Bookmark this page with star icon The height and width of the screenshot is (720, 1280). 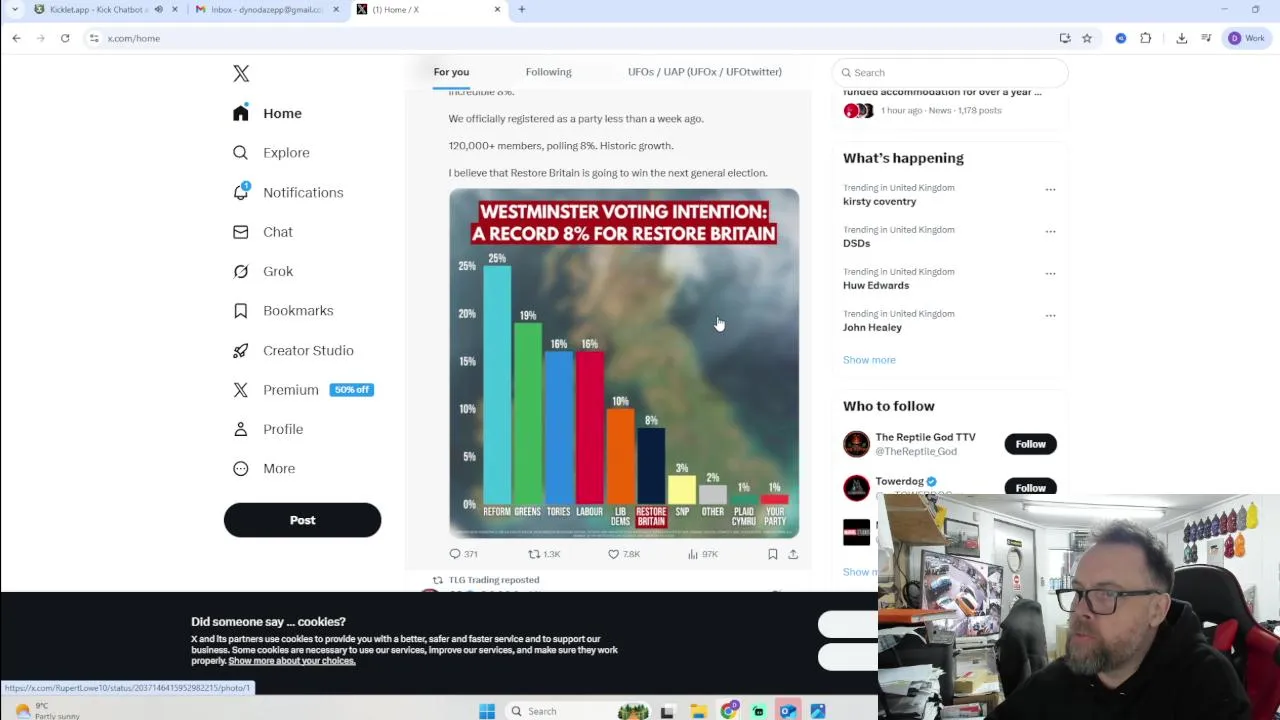point(1086,38)
